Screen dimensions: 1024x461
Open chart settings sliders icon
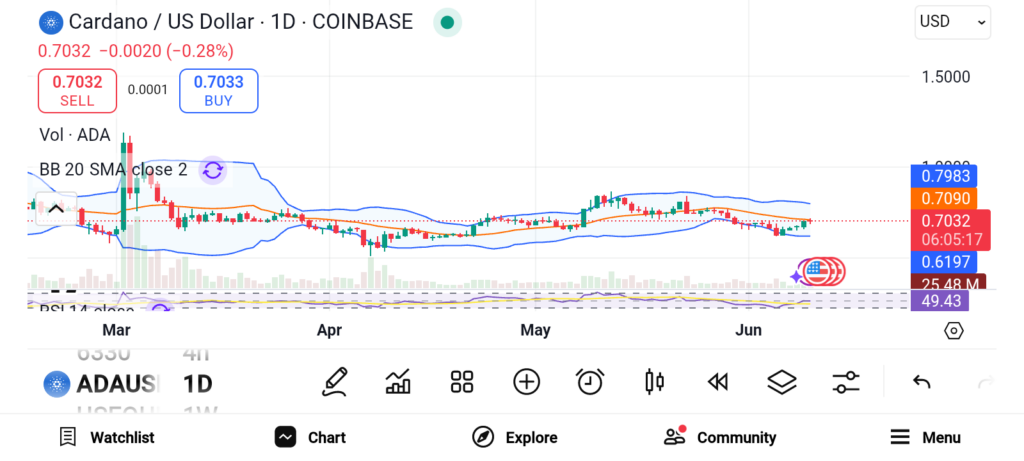point(846,381)
